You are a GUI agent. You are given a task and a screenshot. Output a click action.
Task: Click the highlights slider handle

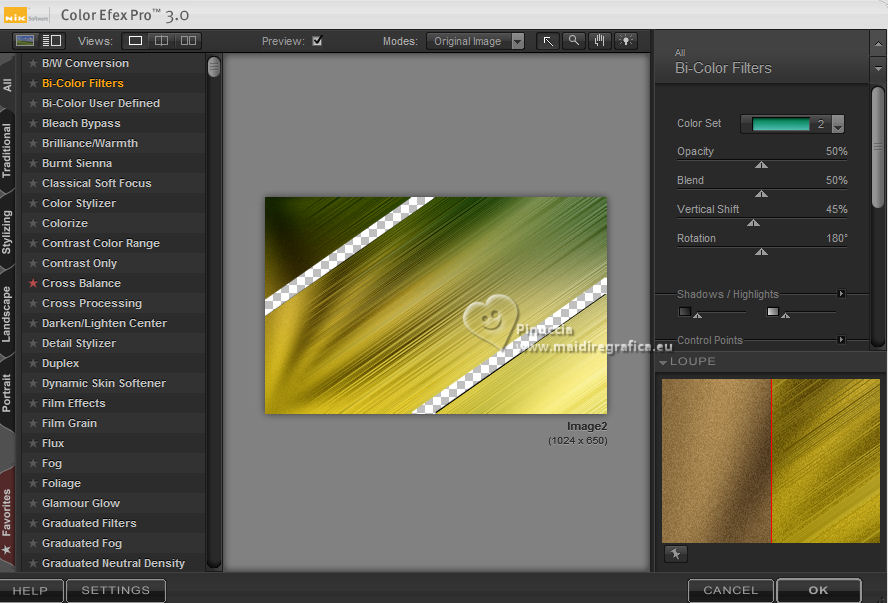click(785, 315)
